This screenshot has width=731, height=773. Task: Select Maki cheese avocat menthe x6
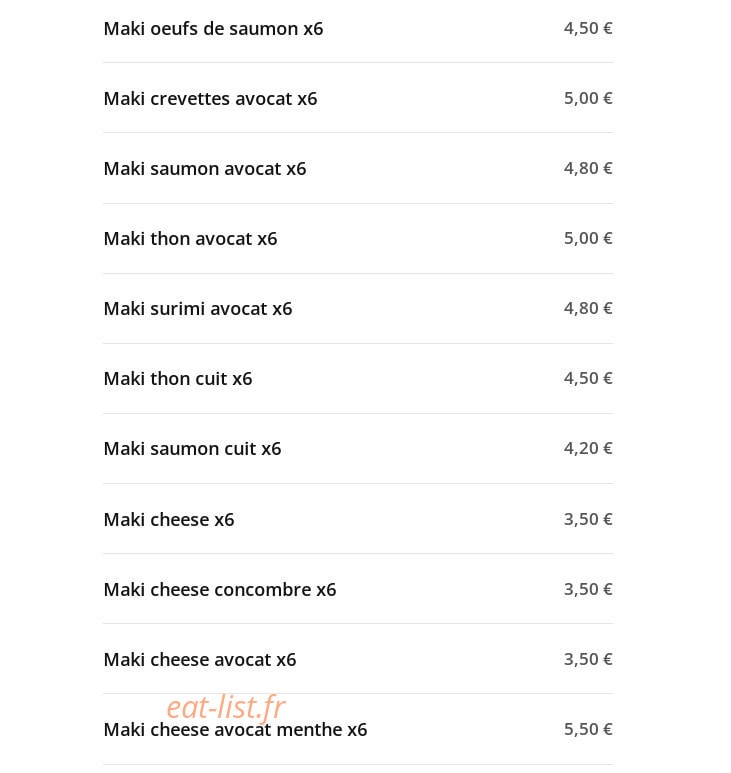tap(235, 730)
